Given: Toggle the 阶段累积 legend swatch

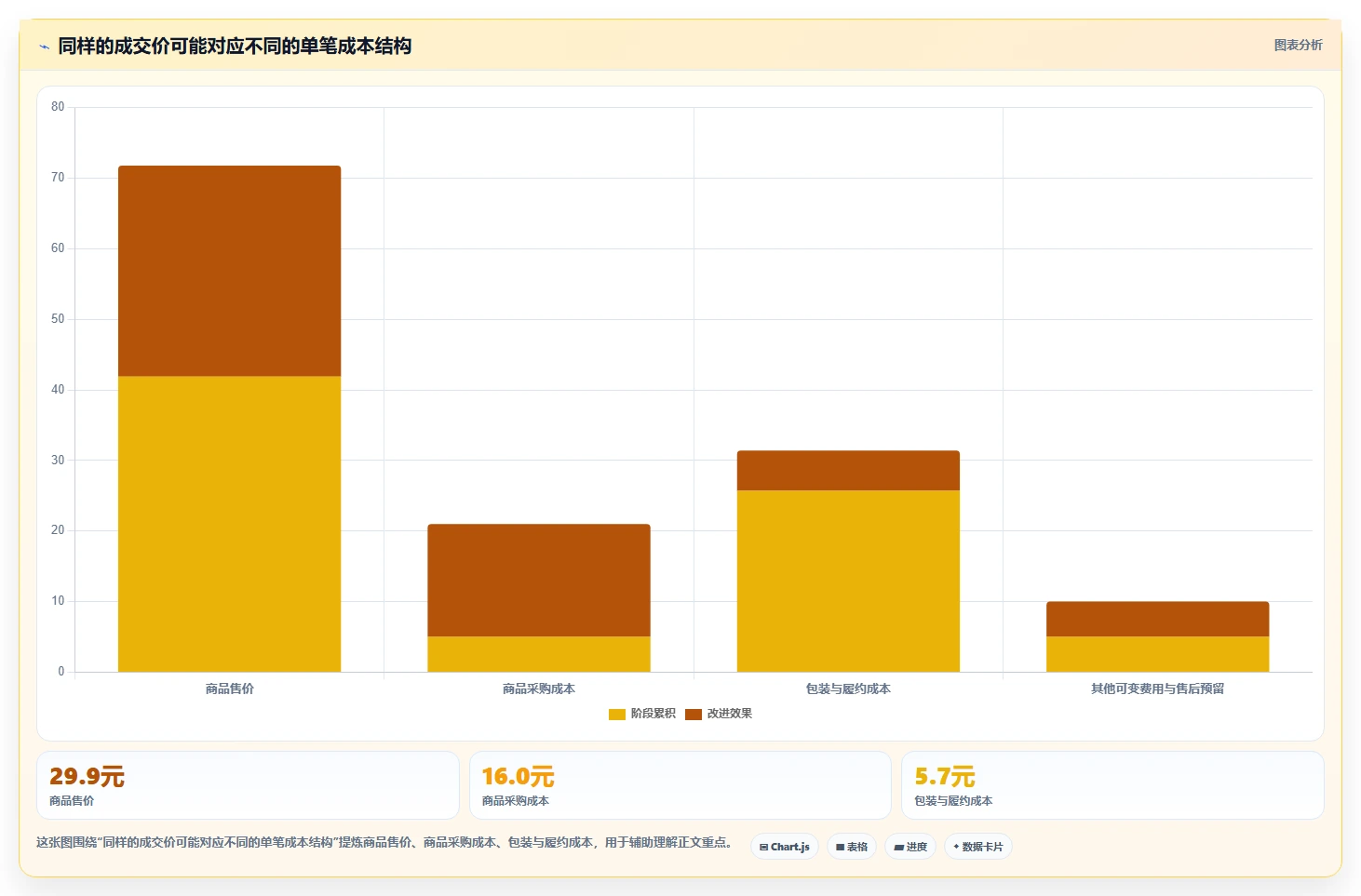Looking at the screenshot, I should coord(616,714).
